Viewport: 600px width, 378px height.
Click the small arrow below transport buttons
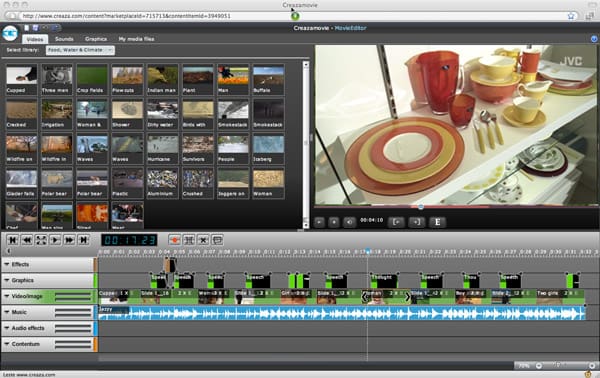8,251
